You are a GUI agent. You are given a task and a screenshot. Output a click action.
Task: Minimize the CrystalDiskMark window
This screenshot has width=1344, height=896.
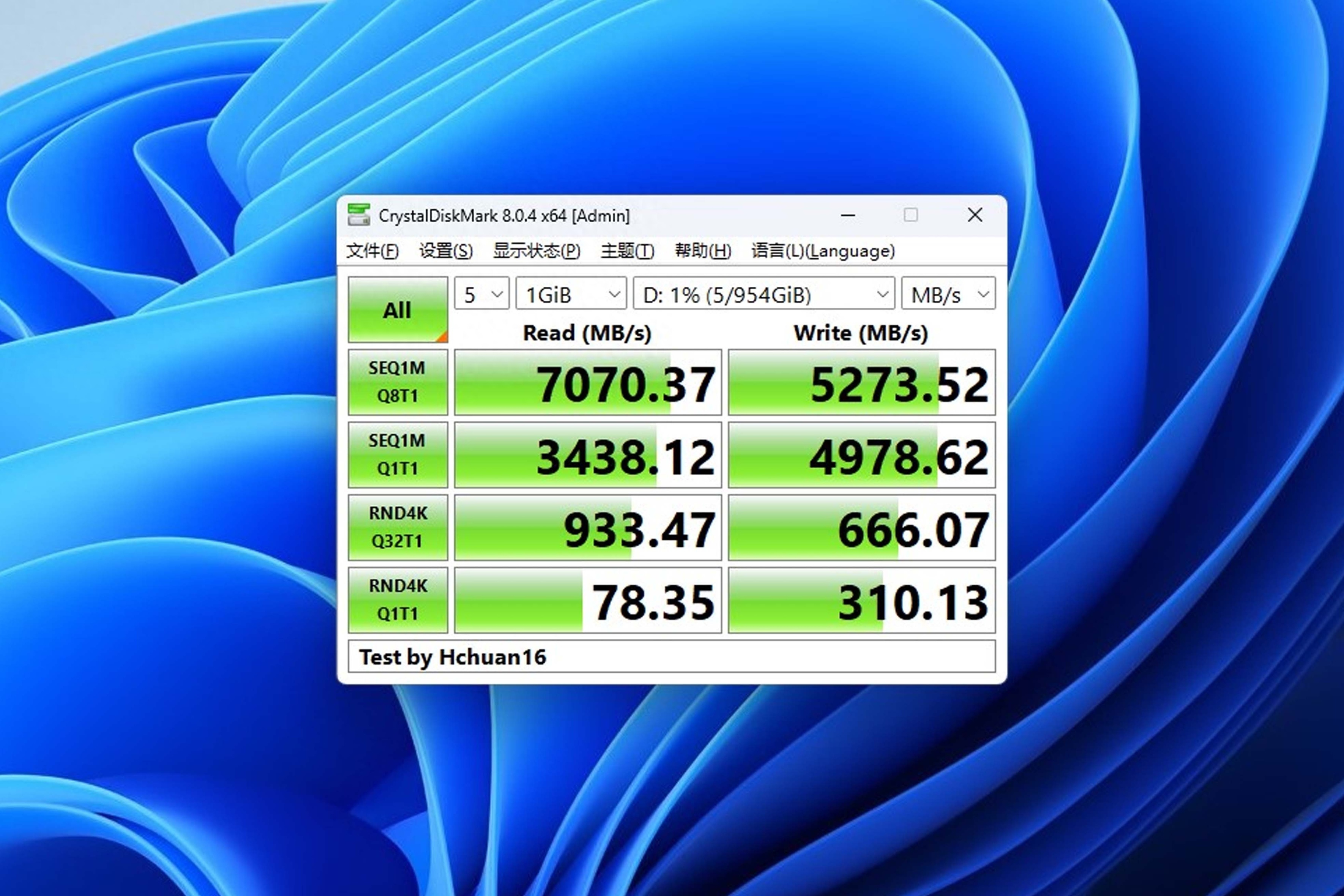click(848, 215)
